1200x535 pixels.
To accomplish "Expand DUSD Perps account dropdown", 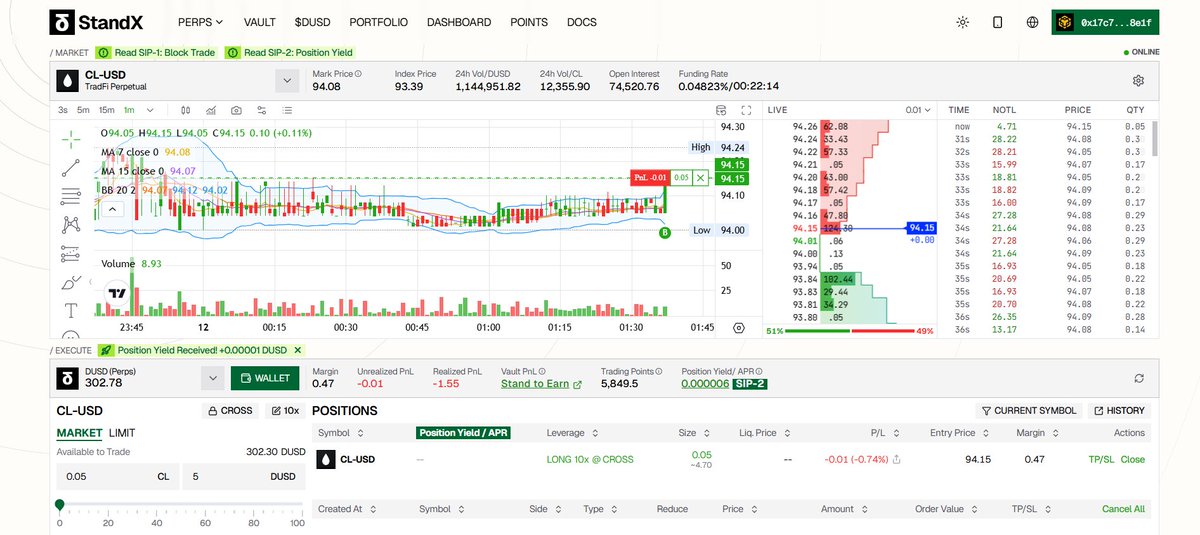I will coord(212,378).
